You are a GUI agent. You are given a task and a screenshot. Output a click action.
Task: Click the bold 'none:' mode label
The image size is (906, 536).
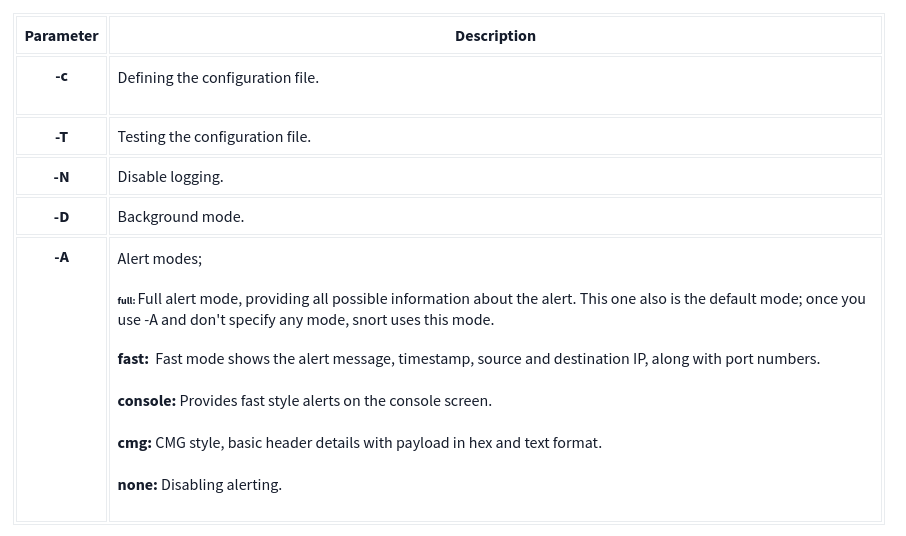point(137,485)
